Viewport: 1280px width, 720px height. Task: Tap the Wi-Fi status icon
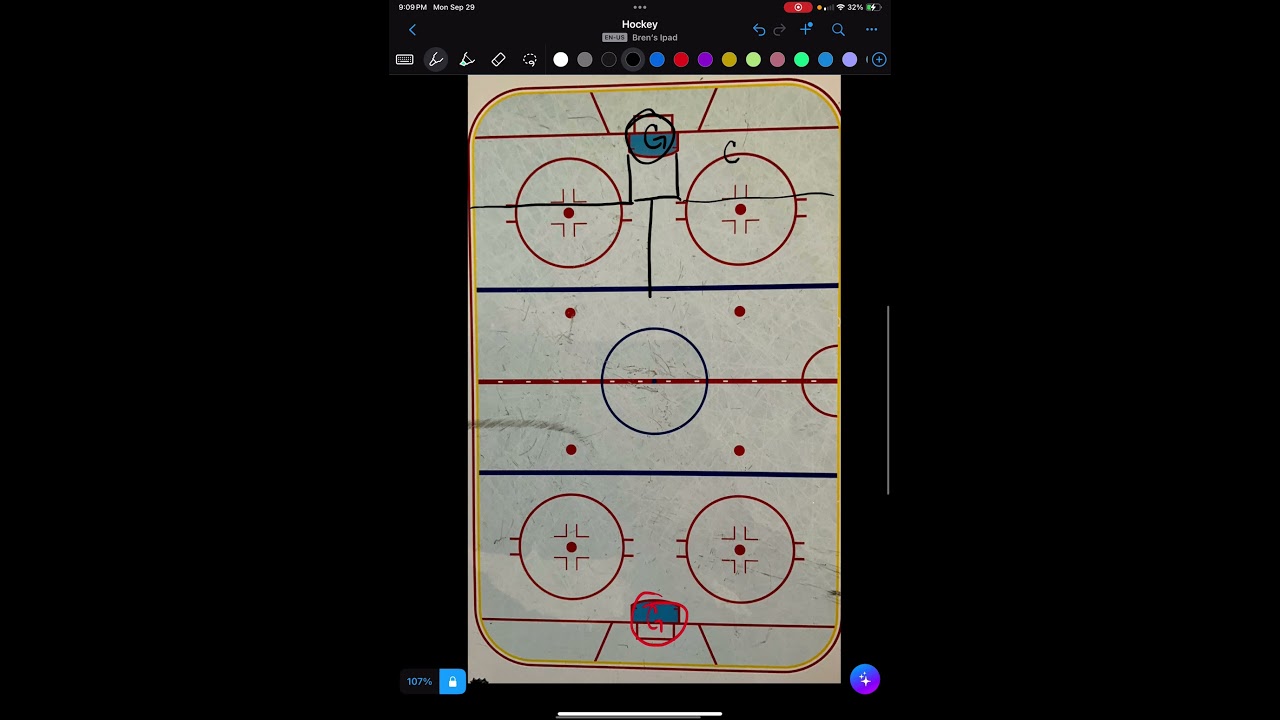840,7
